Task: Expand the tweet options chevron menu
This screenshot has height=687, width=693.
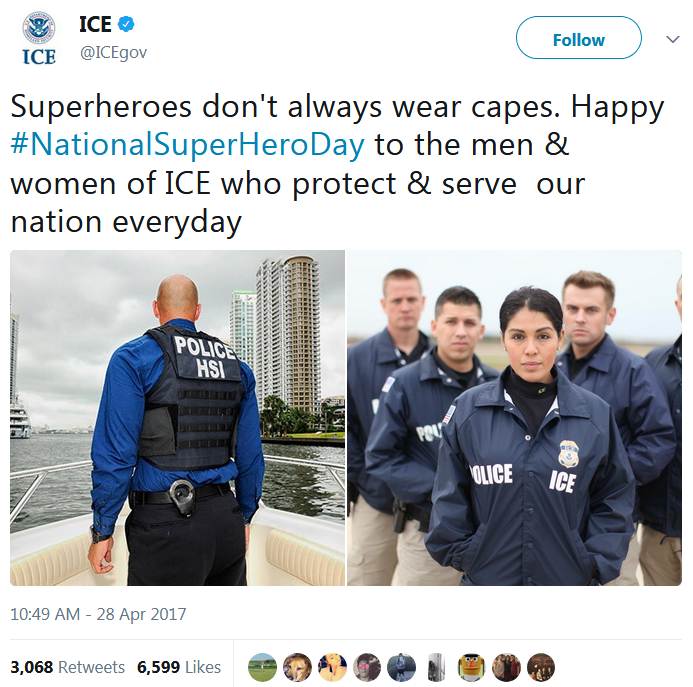Action: click(x=673, y=39)
